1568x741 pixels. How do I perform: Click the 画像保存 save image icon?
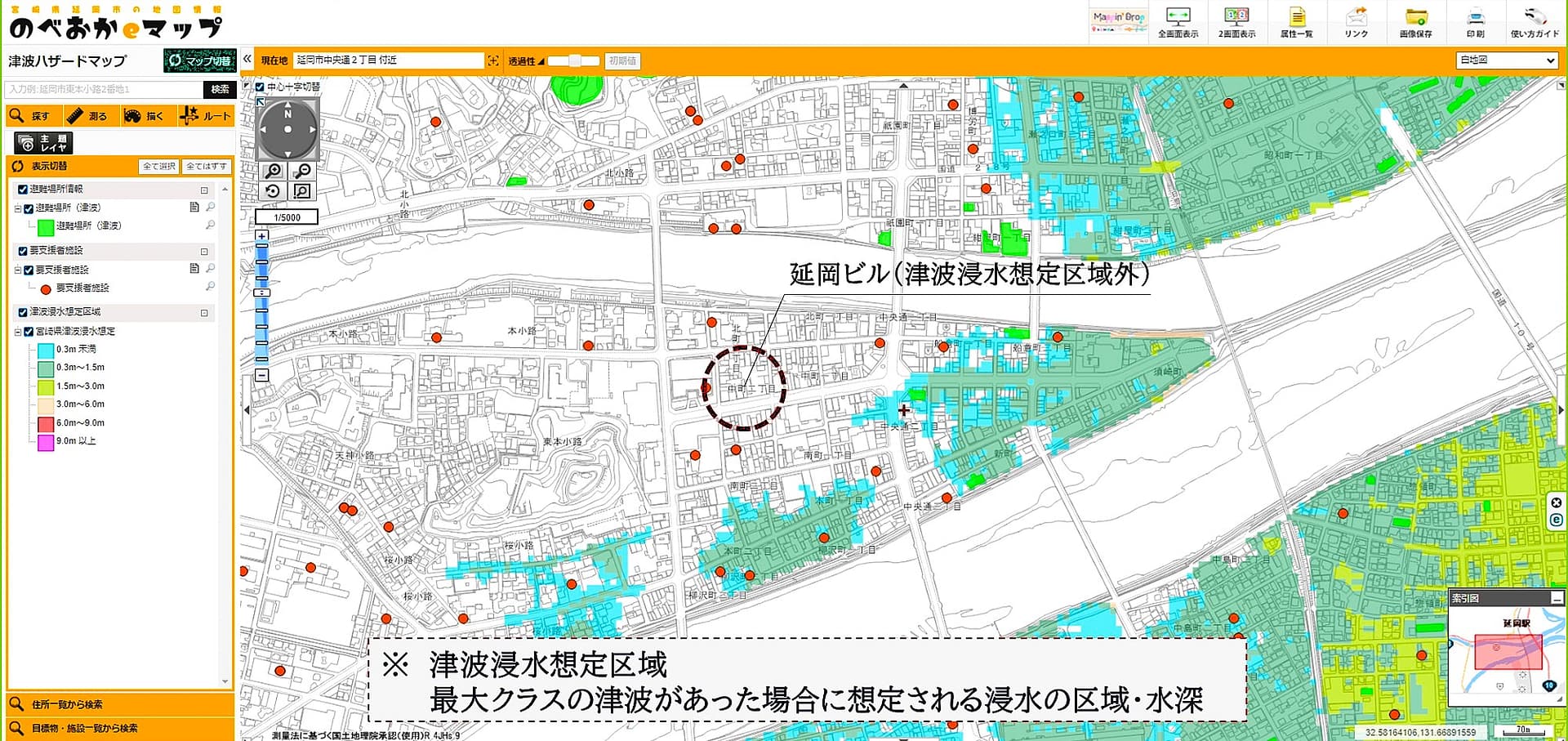point(1415,22)
